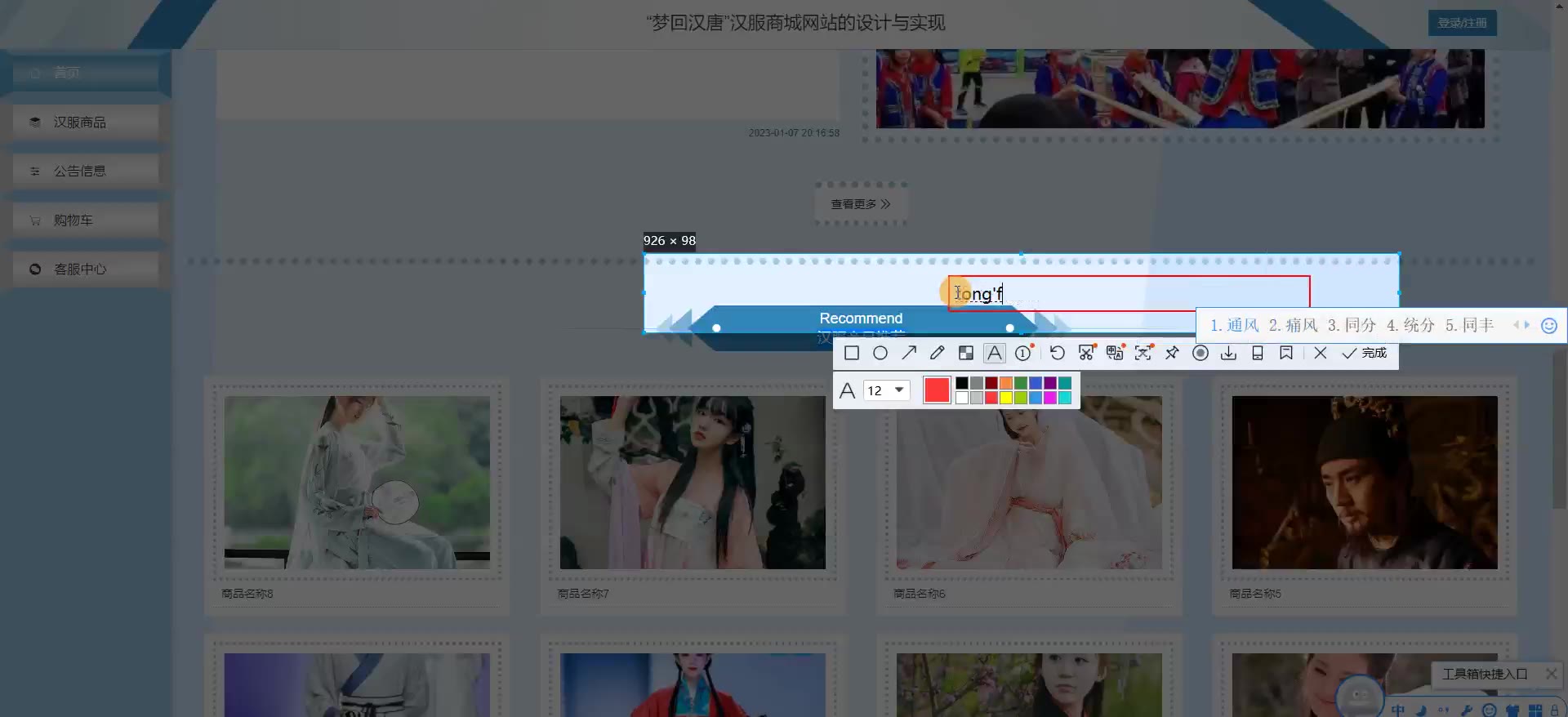This screenshot has width=1568, height=717.
Task: Choose IME candidate 4 统分
Action: click(x=1410, y=325)
